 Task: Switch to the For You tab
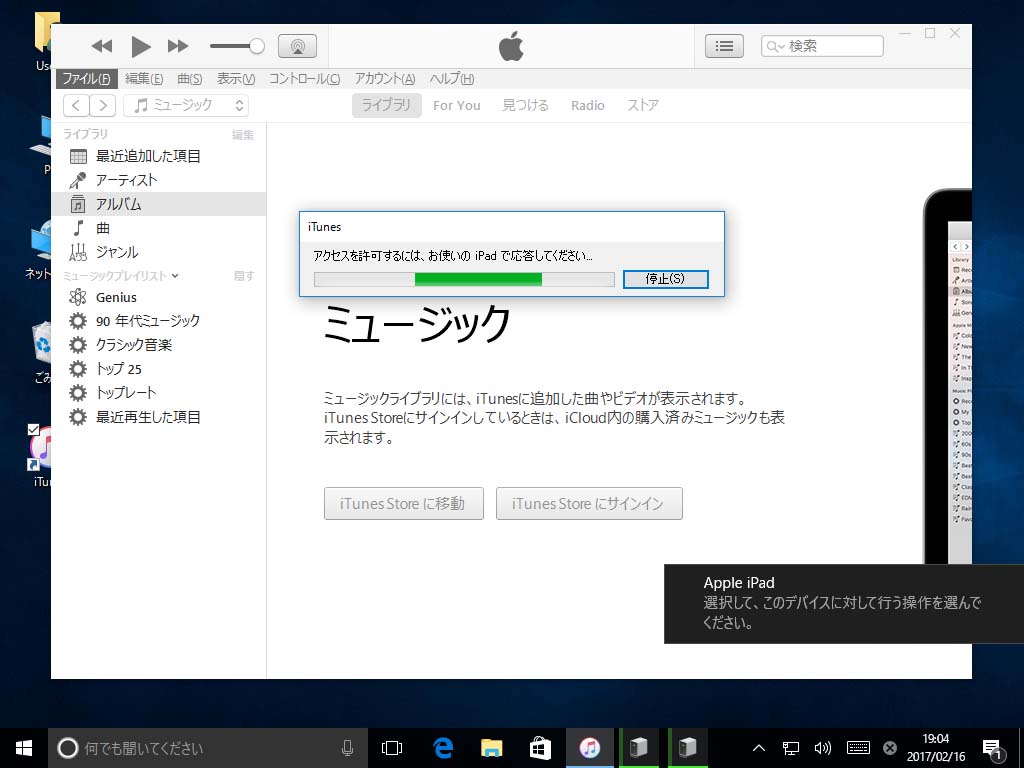tap(456, 105)
